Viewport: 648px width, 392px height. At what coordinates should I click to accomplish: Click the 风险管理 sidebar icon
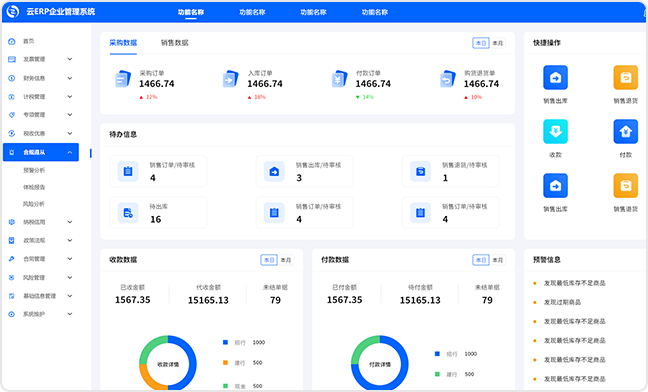click(x=12, y=278)
